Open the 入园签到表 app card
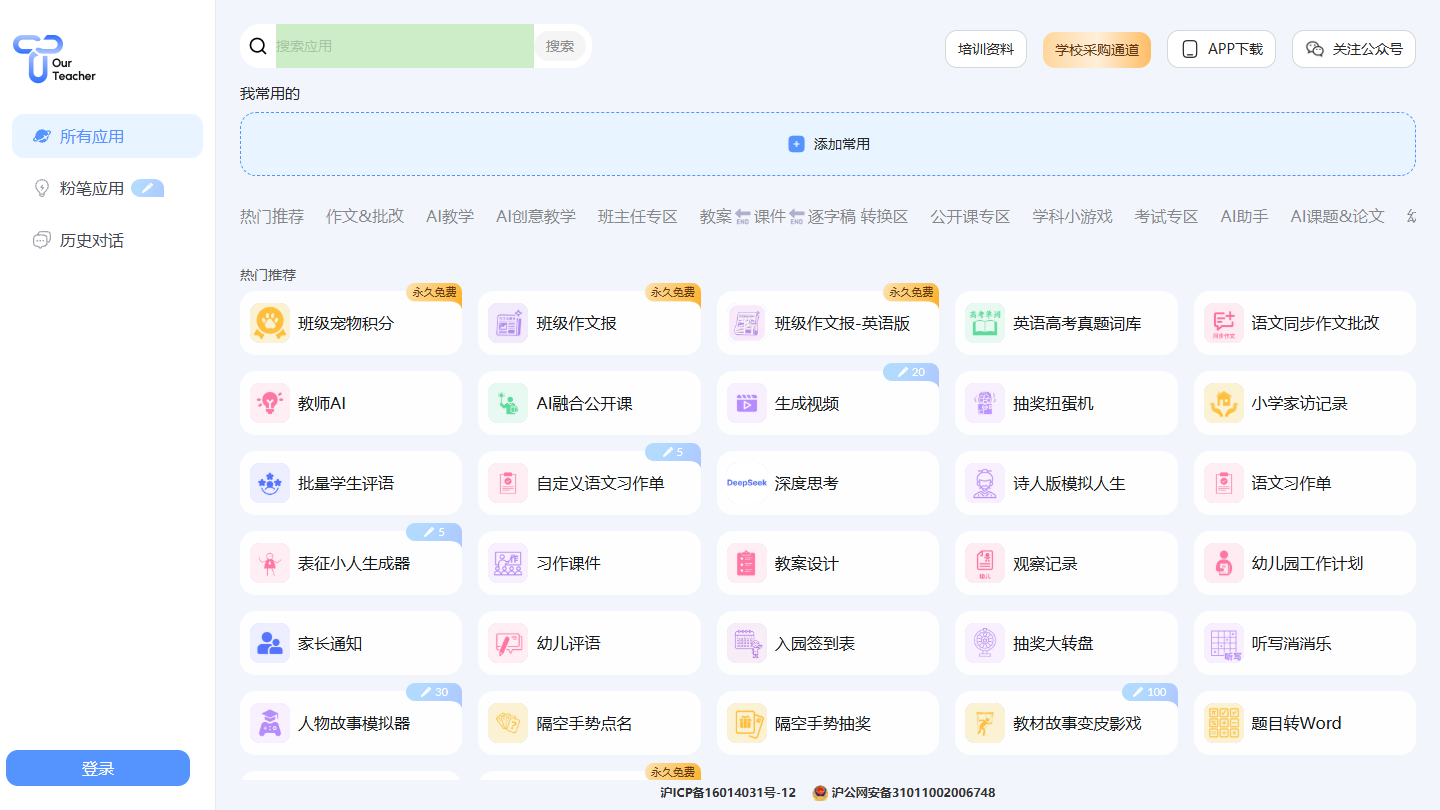The width and height of the screenshot is (1440, 810). pos(828,643)
